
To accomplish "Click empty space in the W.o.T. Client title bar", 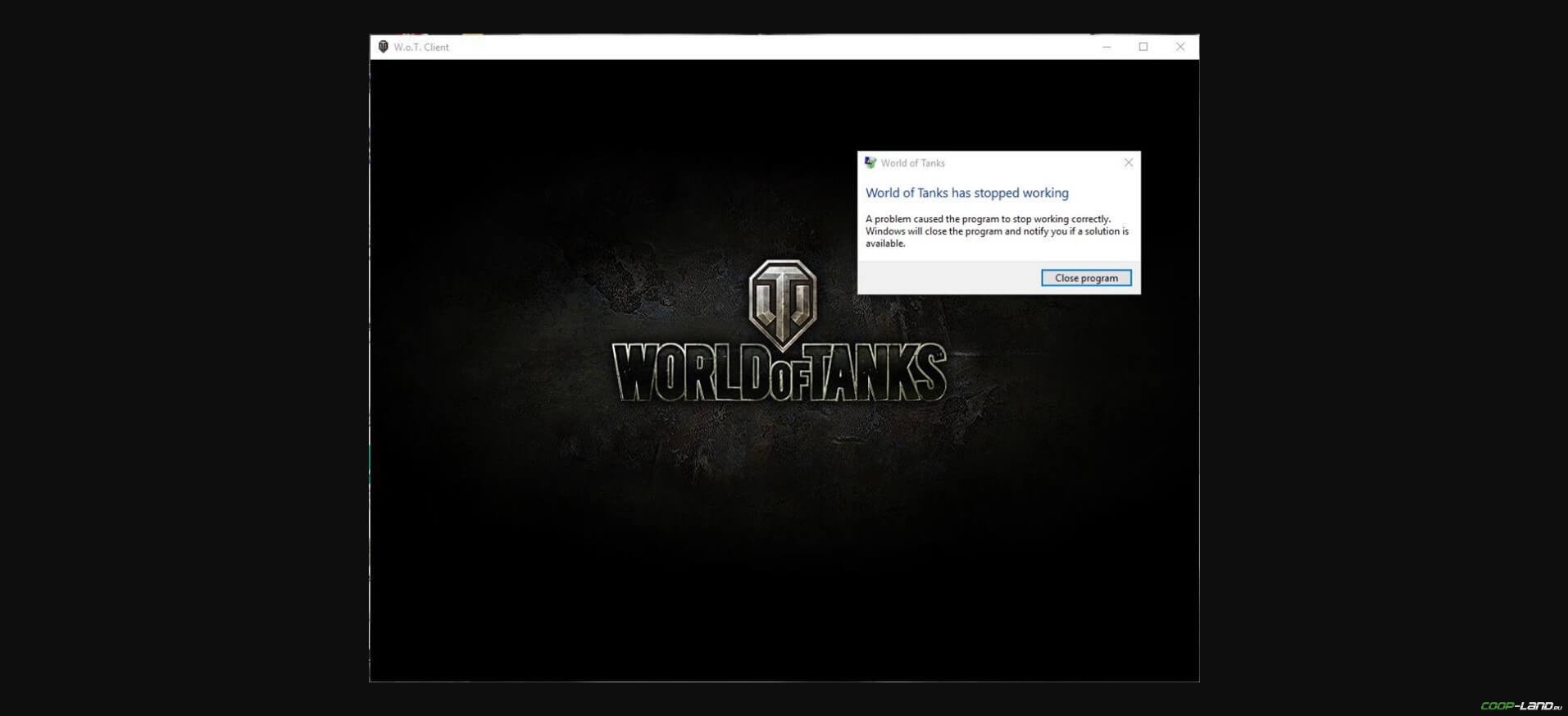I will click(738, 47).
